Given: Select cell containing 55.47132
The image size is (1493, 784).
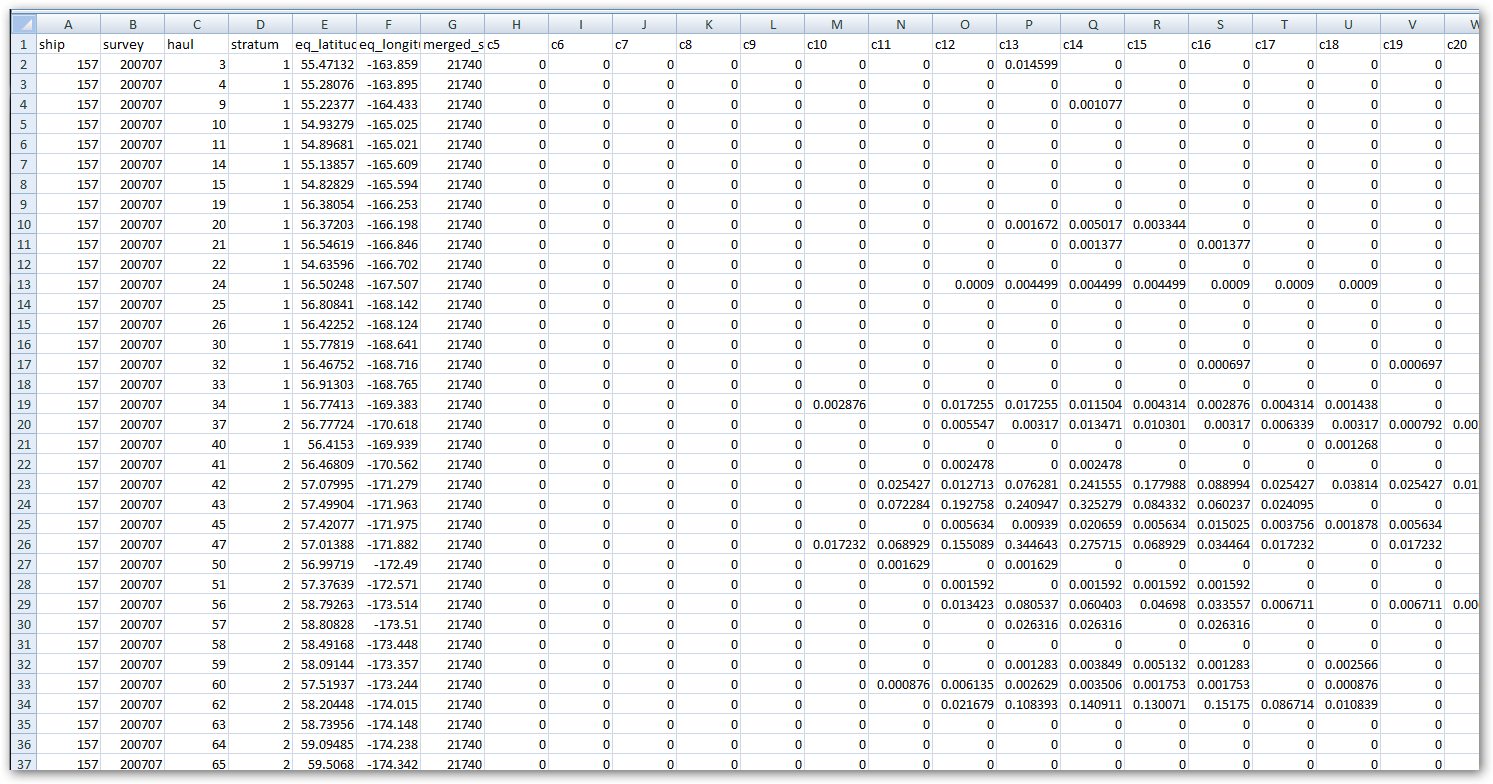Looking at the screenshot, I should 324,64.
